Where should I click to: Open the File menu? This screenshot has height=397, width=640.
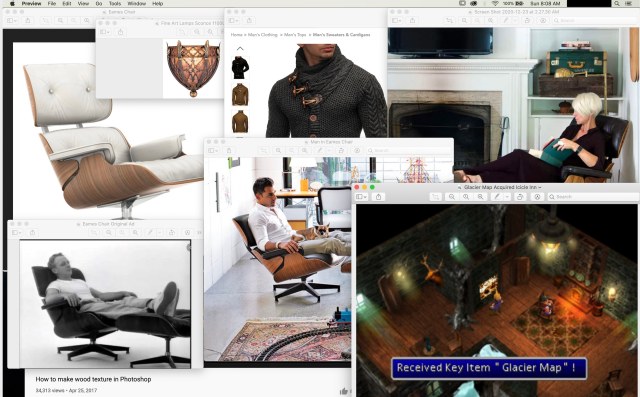tap(52, 3)
